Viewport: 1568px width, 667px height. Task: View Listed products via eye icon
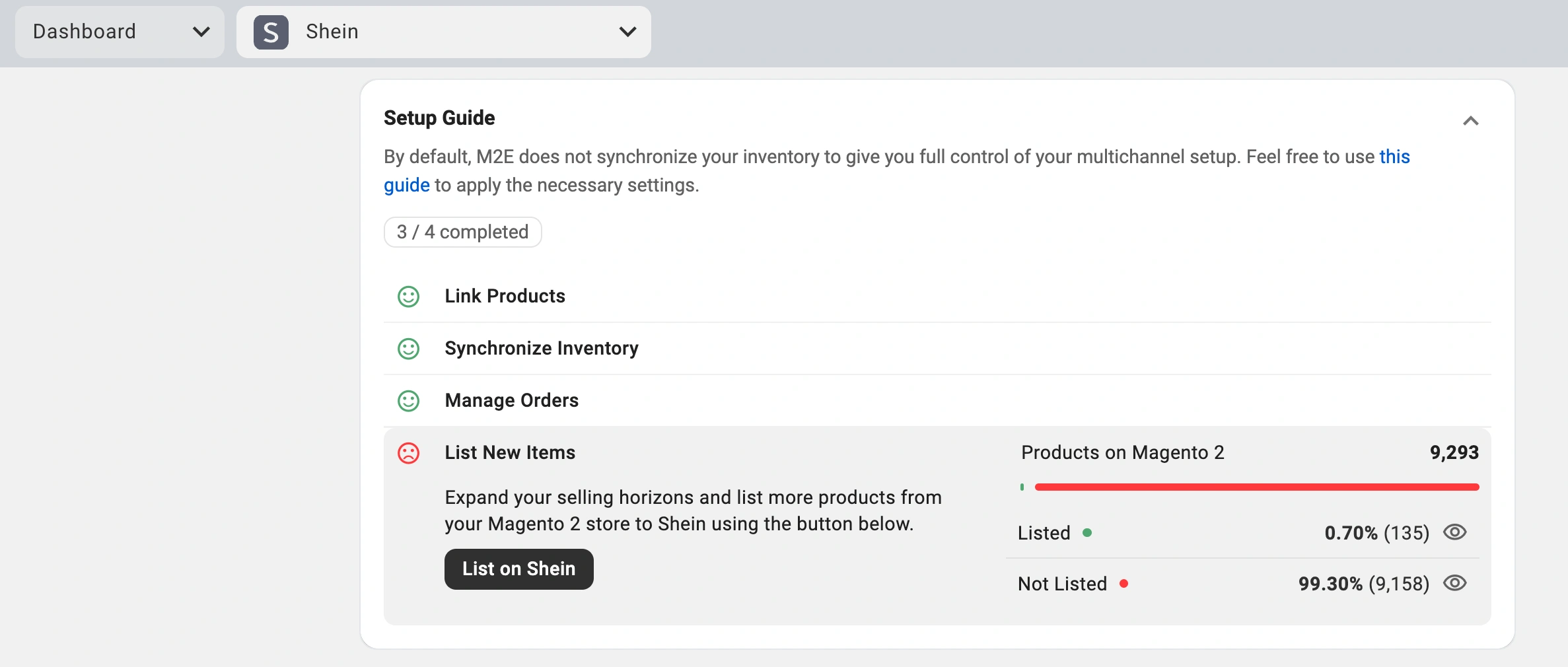(x=1454, y=532)
